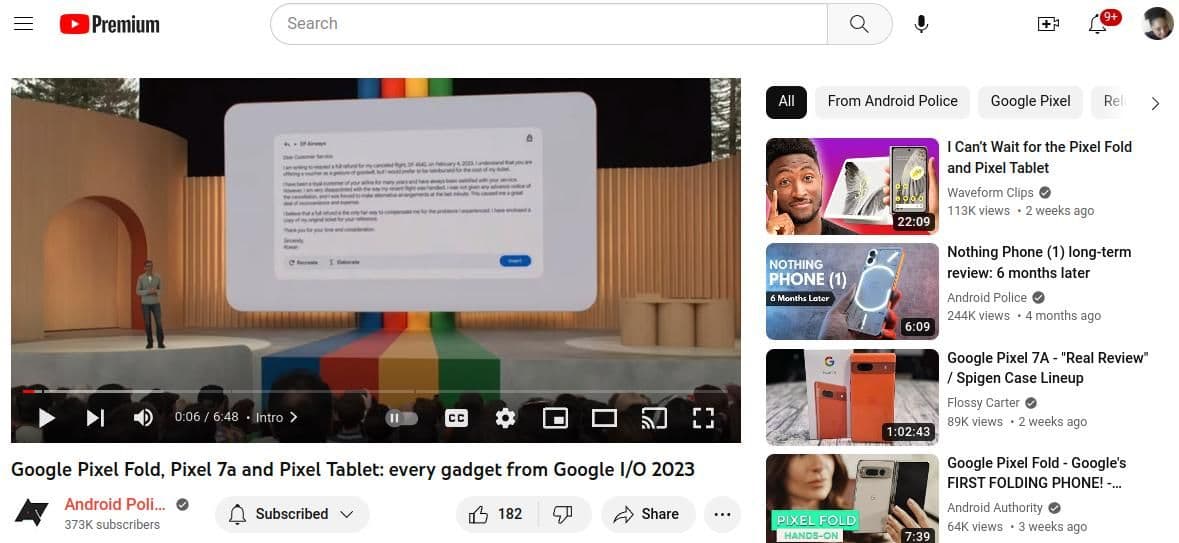Image resolution: width=1179 pixels, height=543 pixels.
Task: Open Nothing Phone (1) review thumbnail
Action: point(852,291)
